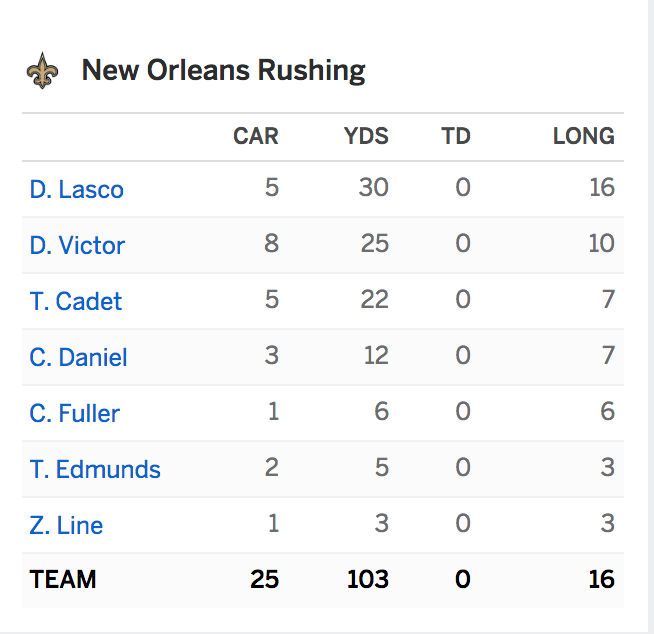This screenshot has width=654, height=634.
Task: Open T. Cadet player page
Action: point(75,301)
